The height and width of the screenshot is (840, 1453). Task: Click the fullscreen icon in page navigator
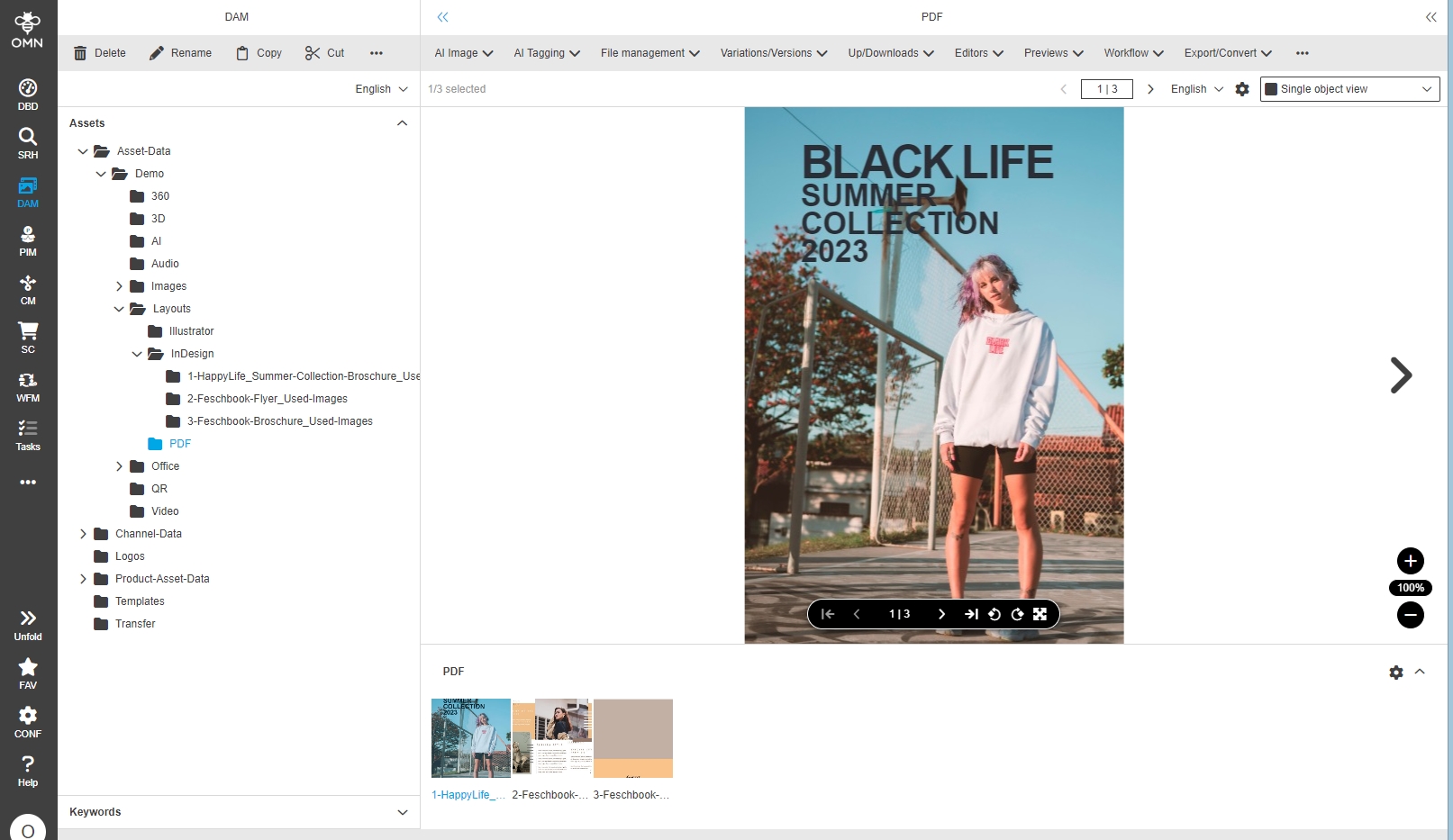[x=1040, y=614]
